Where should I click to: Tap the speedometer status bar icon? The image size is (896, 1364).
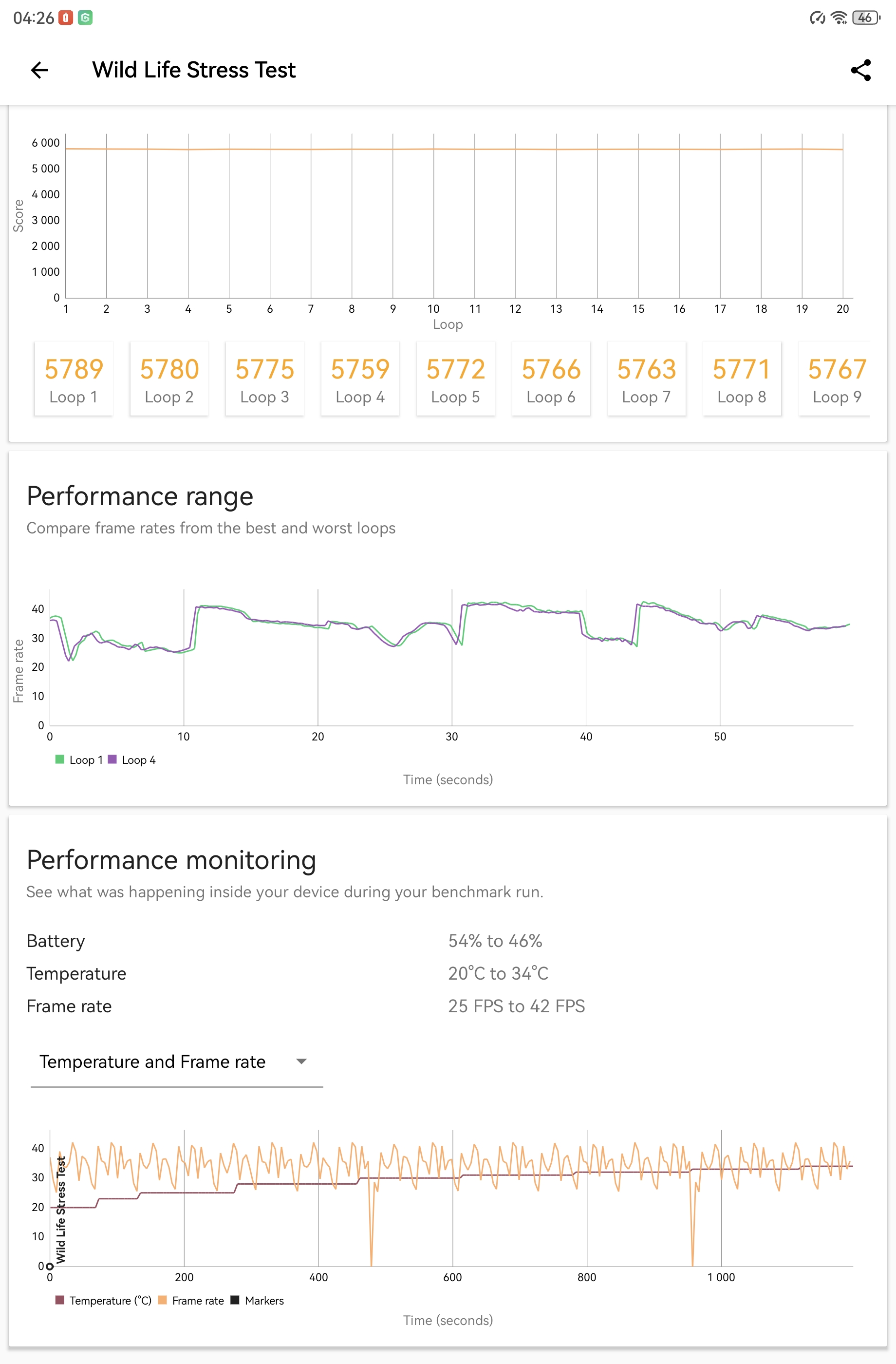818,18
